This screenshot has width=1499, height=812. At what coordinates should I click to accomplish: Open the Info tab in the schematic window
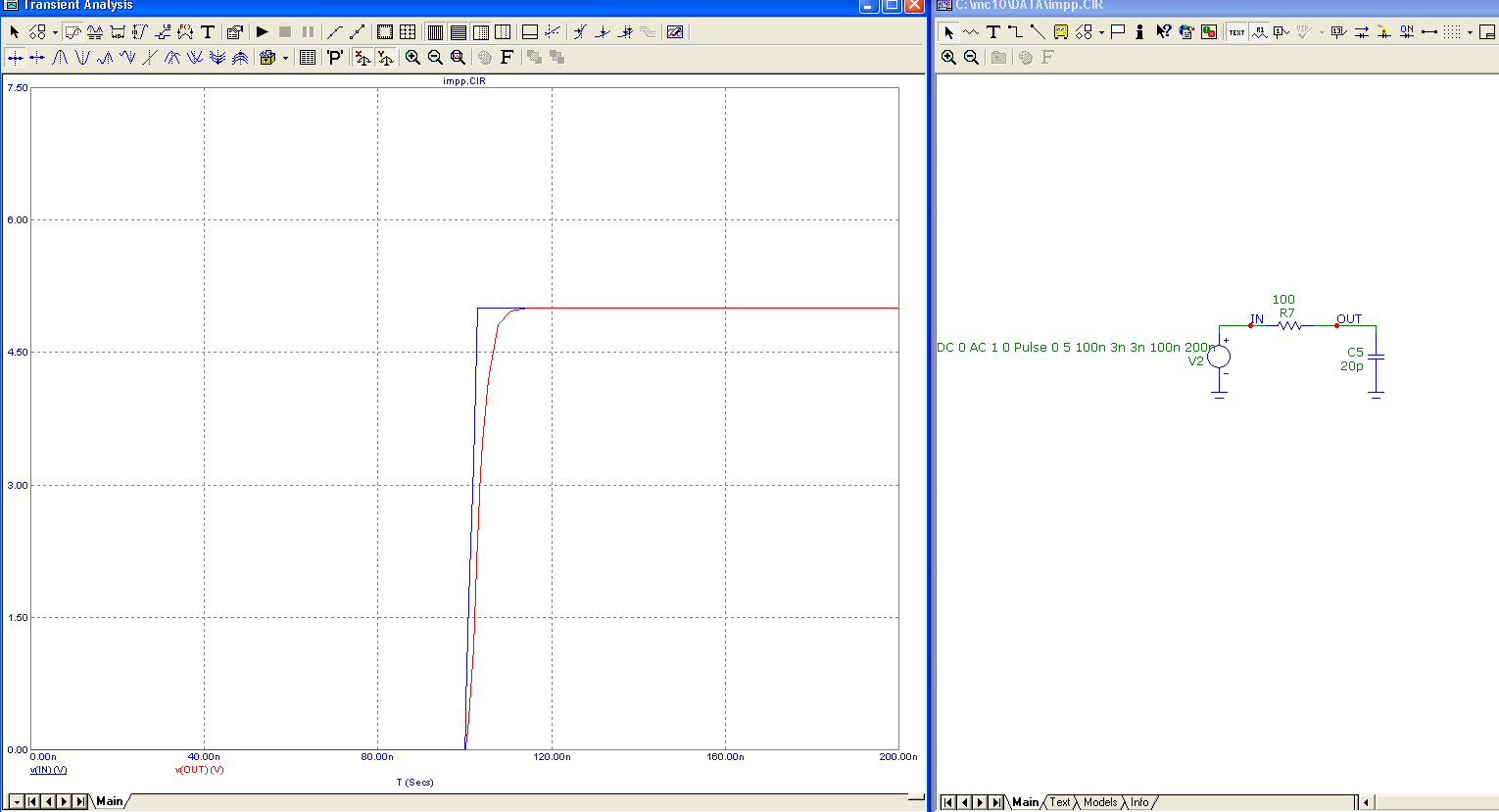[x=1139, y=802]
